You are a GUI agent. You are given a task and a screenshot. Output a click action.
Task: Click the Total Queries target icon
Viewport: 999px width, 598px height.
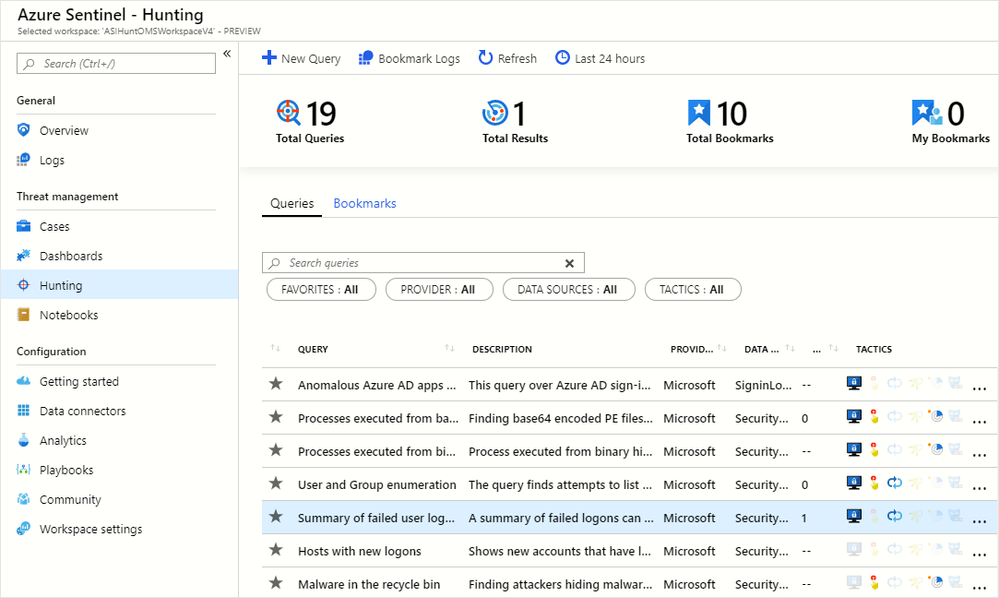(x=288, y=112)
